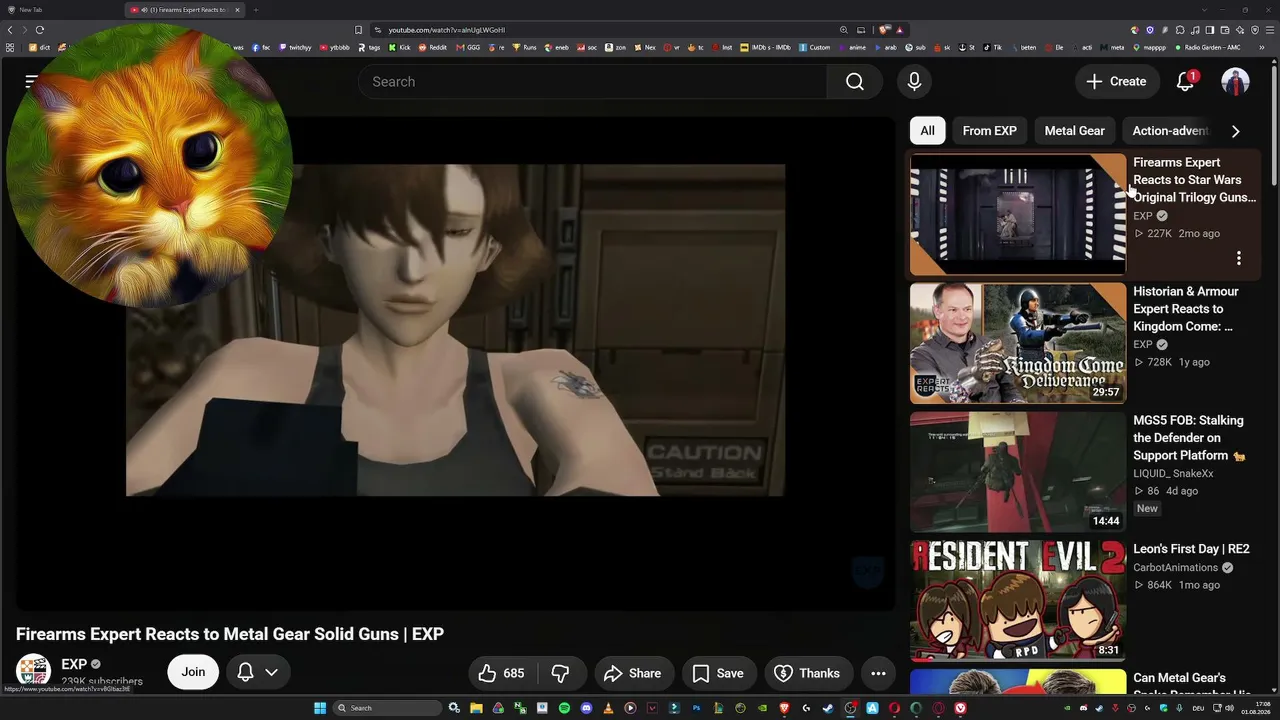Select the From EXP filter chip
The image size is (1280, 720).
989,131
